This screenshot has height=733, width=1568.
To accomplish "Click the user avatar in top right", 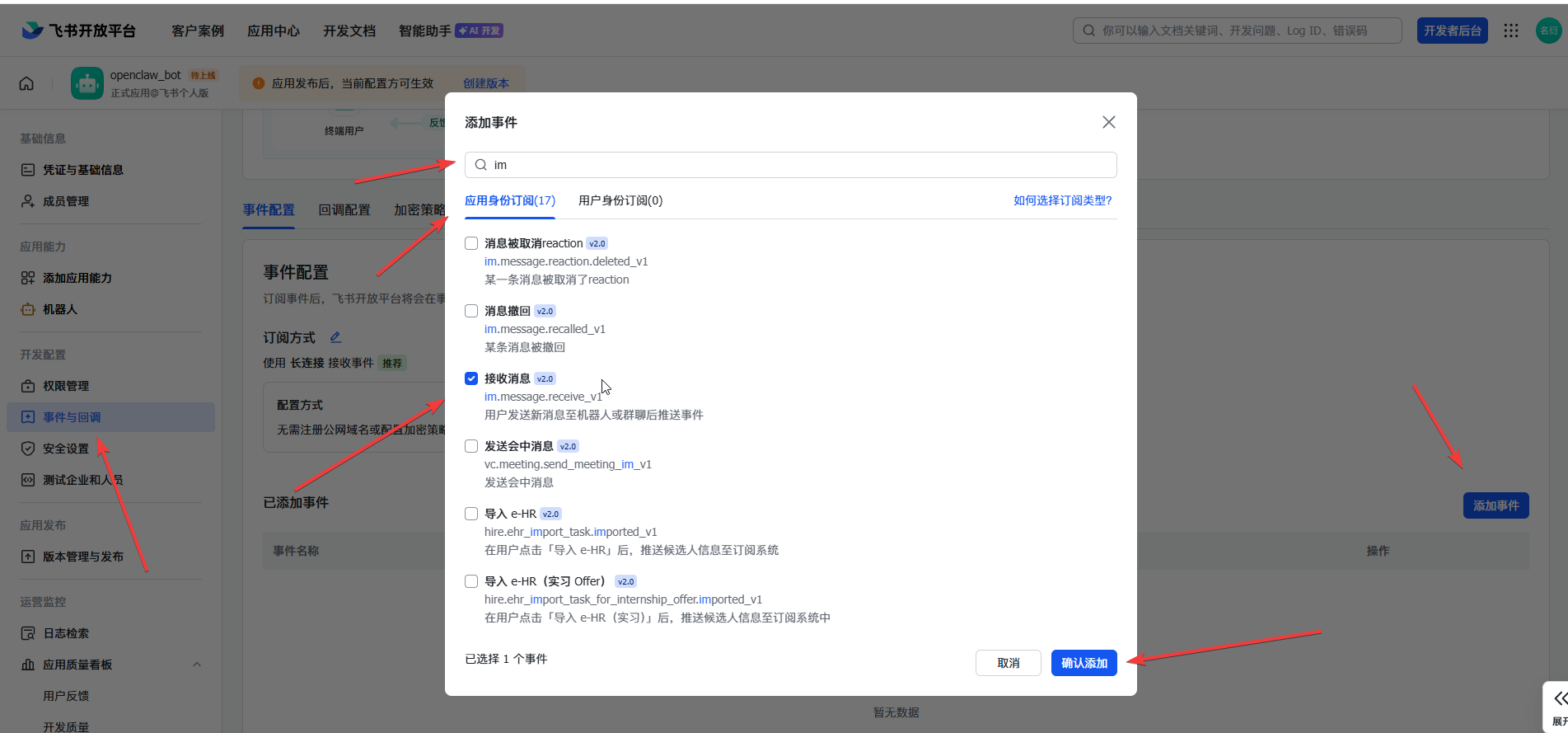I will pos(1548,31).
